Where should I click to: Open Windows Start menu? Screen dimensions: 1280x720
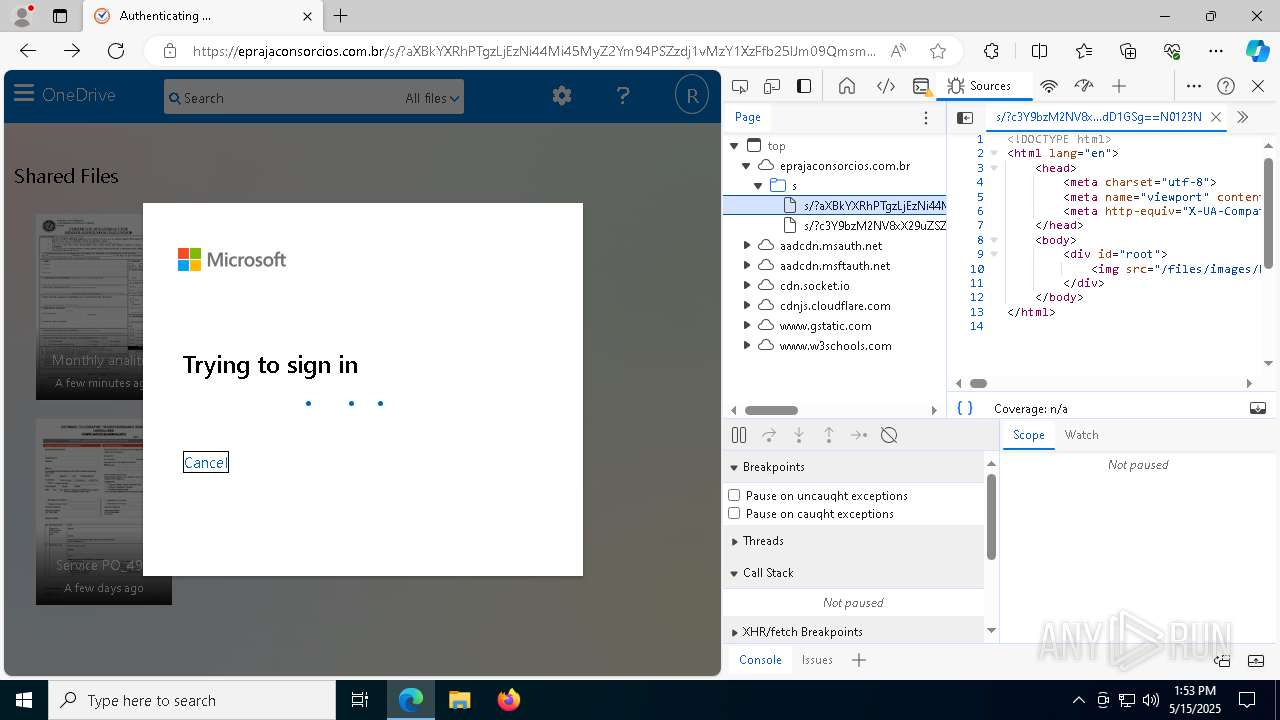[x=24, y=700]
